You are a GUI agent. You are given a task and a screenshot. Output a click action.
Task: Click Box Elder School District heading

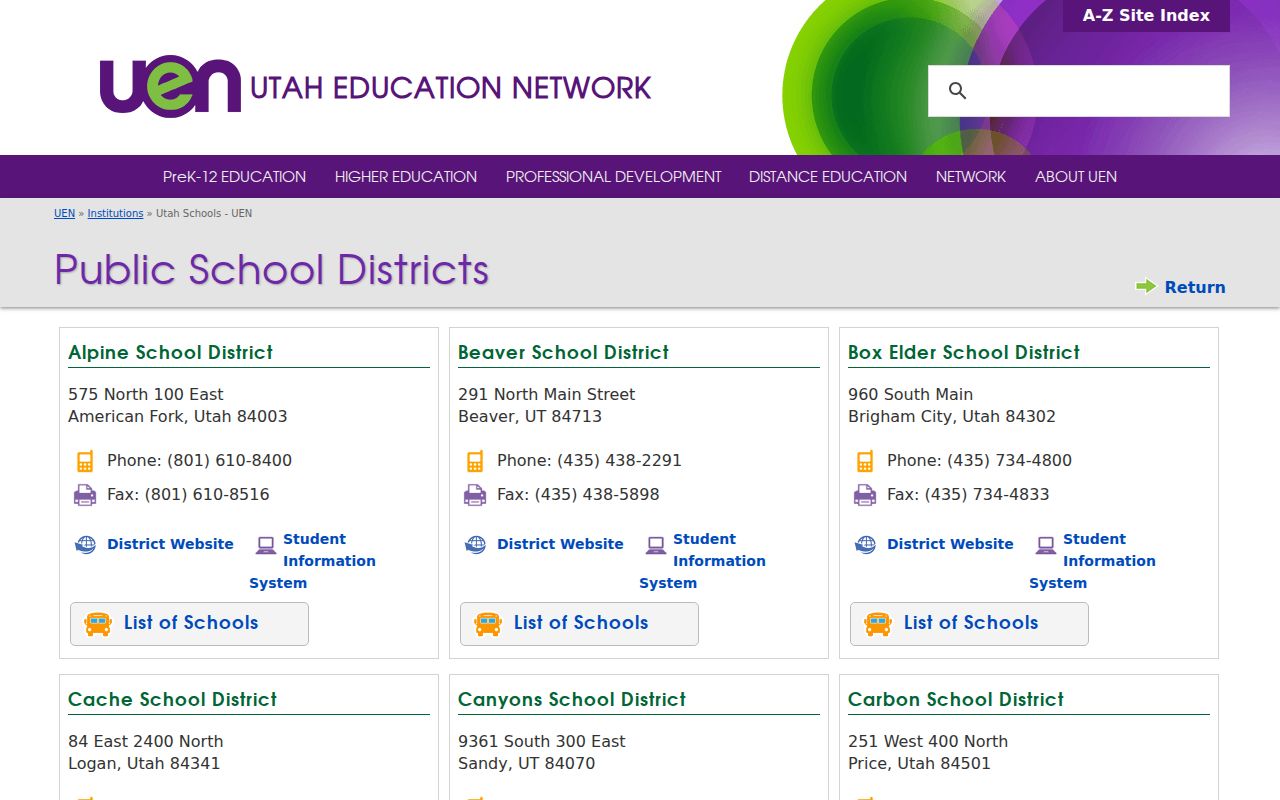pos(964,352)
